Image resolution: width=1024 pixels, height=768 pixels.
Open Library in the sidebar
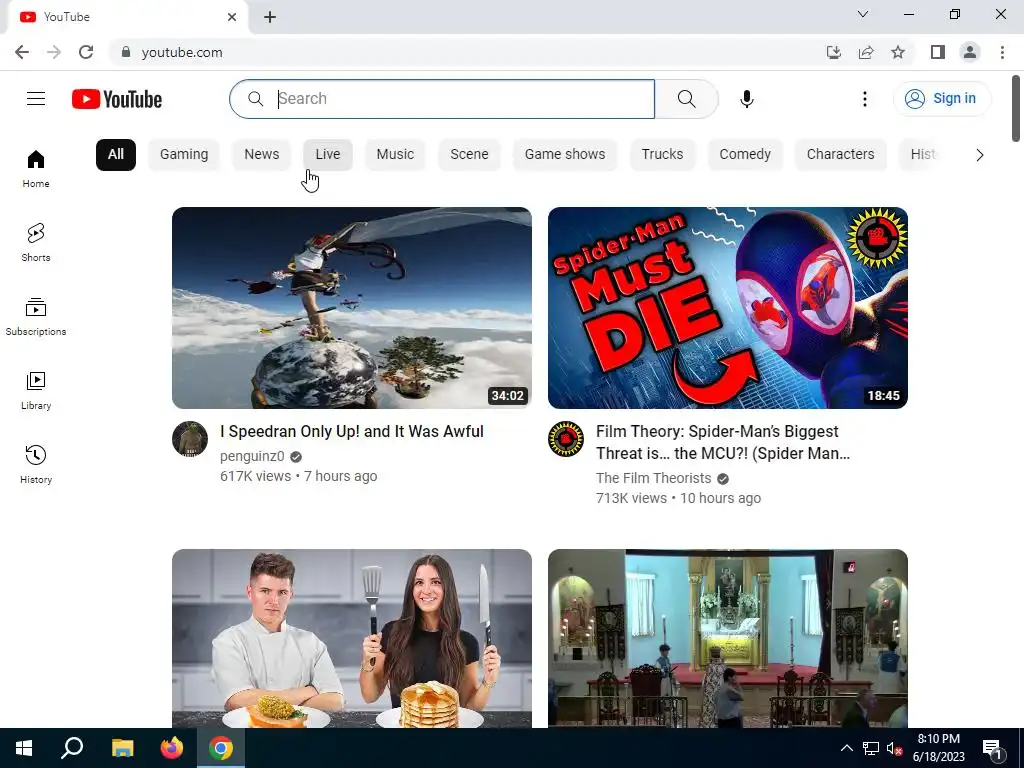(36, 391)
